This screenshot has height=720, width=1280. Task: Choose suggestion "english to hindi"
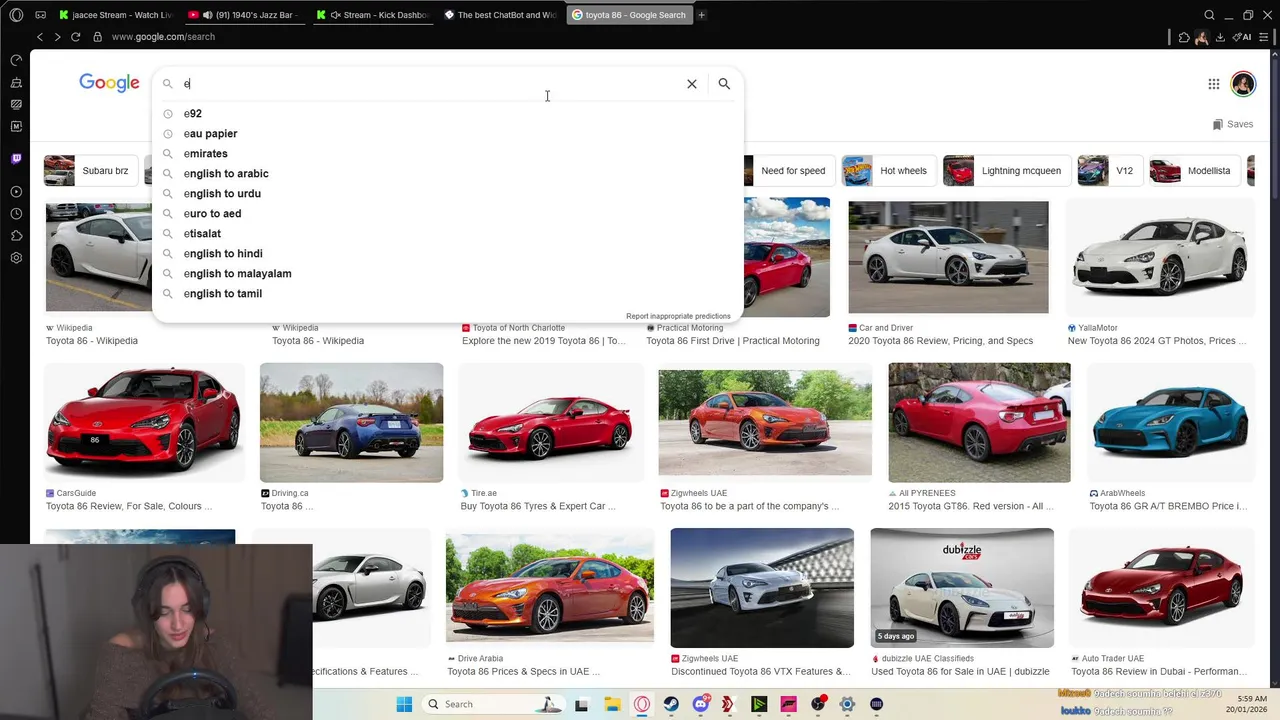(x=447, y=254)
